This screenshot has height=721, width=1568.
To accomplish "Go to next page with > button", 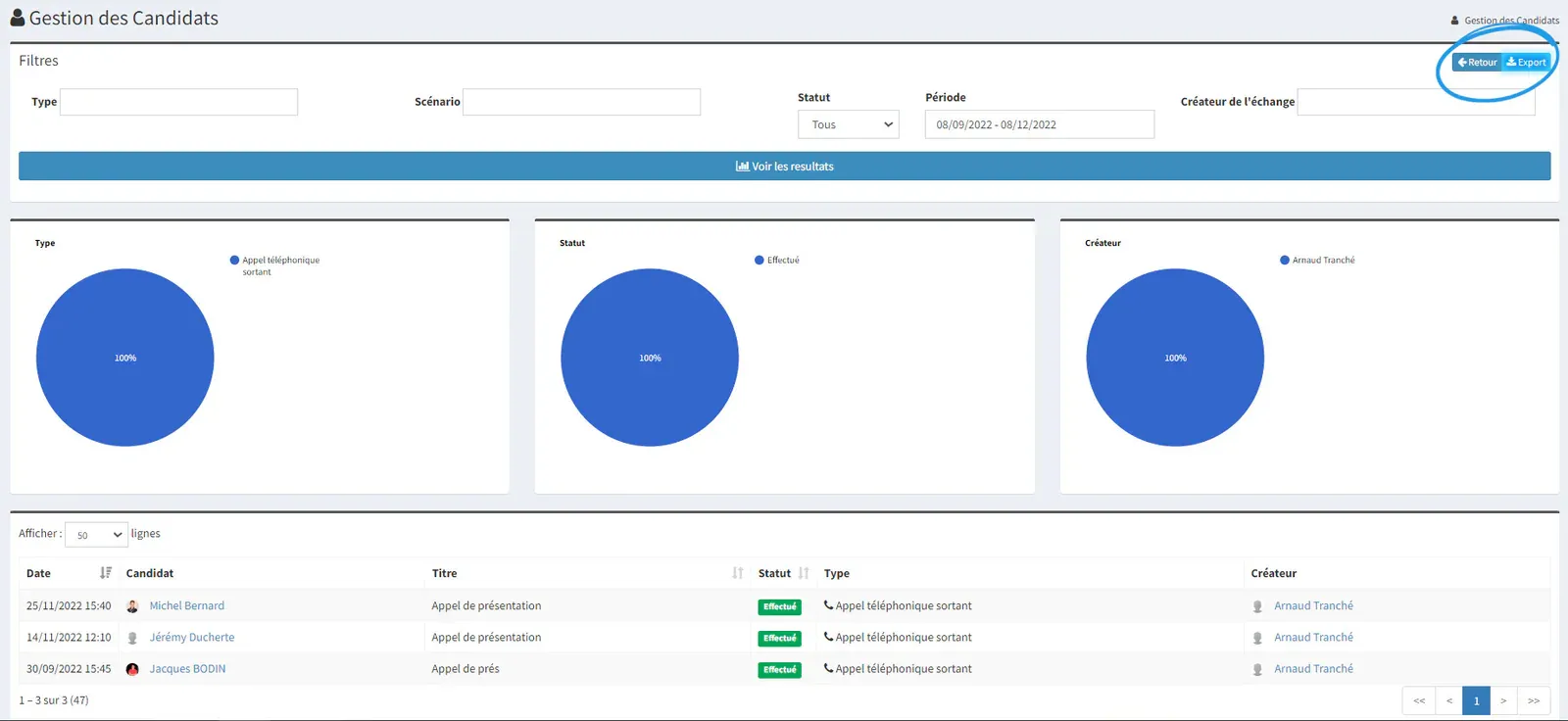I will 1503,700.
